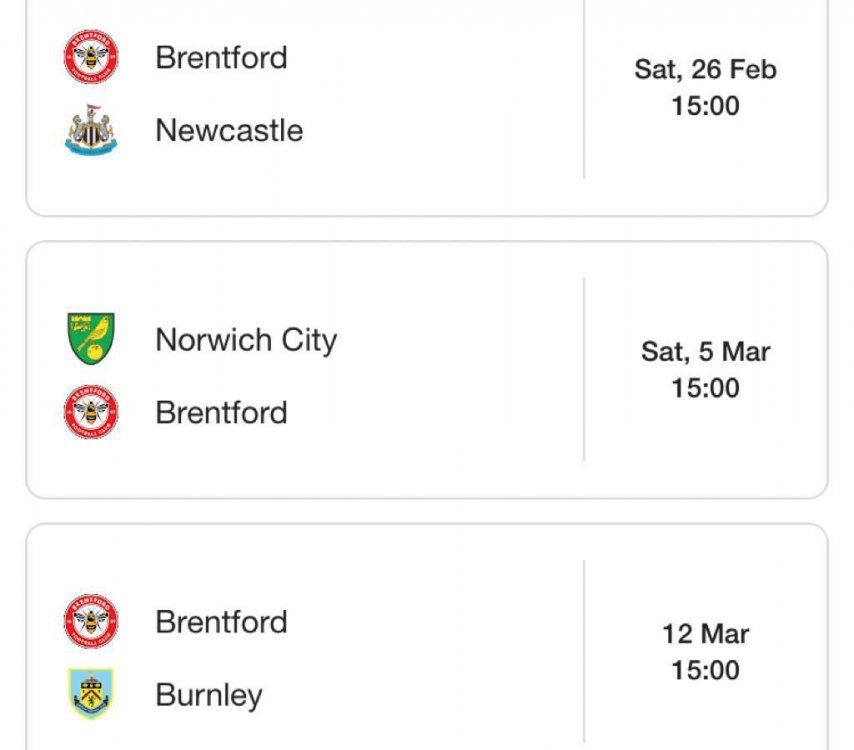Select Brentford name below Norwich City
Viewport: 854px width, 750px height.
click(x=221, y=412)
